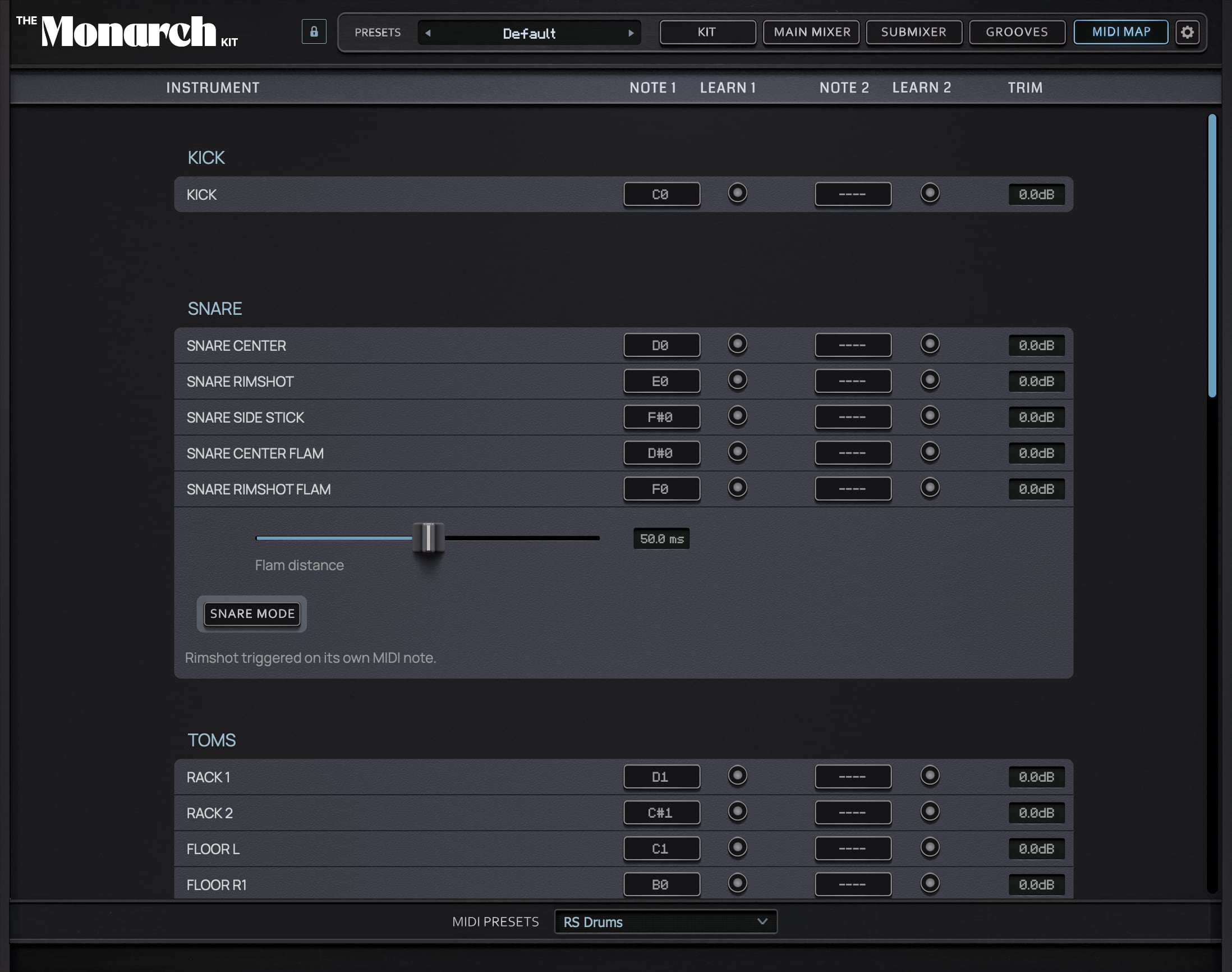Switch to the SUBMIXER tab
This screenshot has height=972, width=1232.
(914, 32)
